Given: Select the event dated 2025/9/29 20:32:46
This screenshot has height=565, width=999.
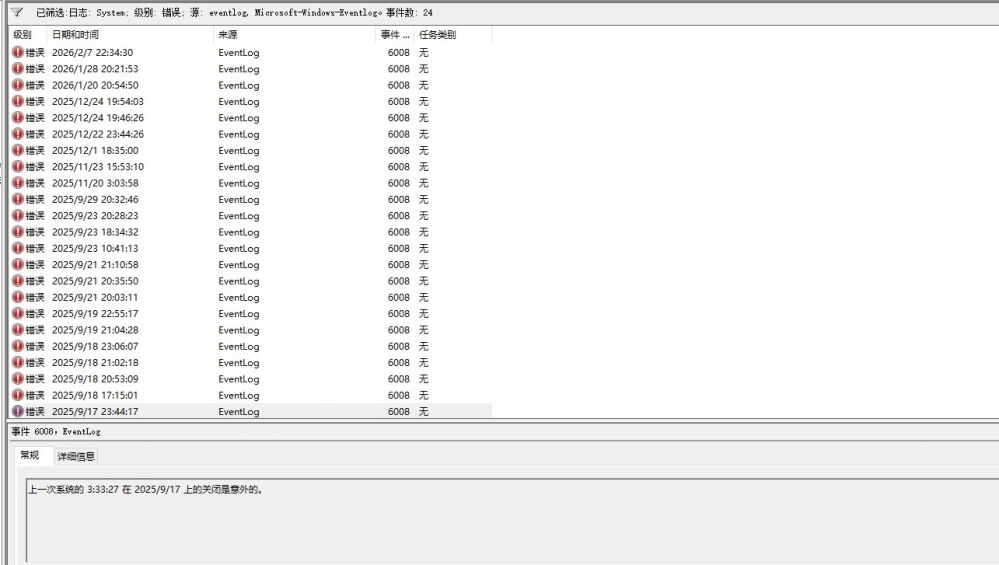Looking at the screenshot, I should click(95, 199).
